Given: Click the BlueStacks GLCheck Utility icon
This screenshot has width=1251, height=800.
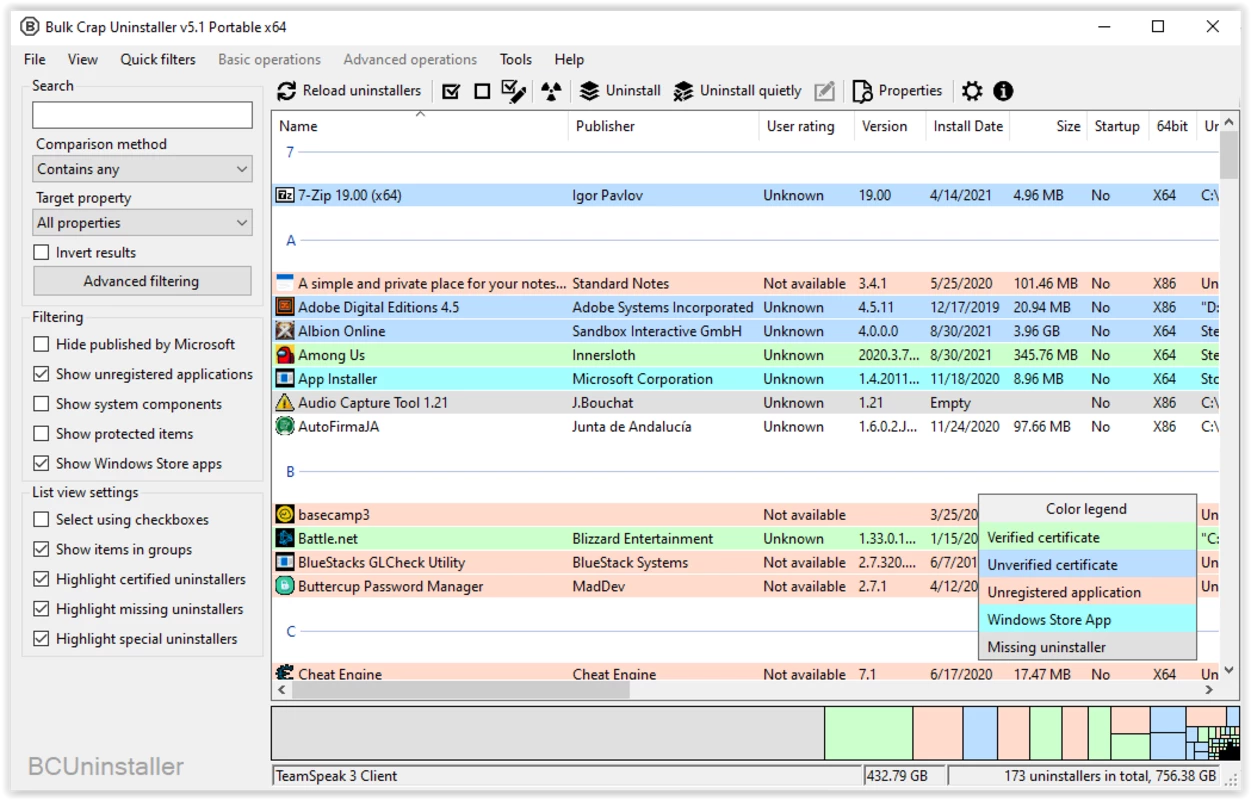Looking at the screenshot, I should 284,562.
